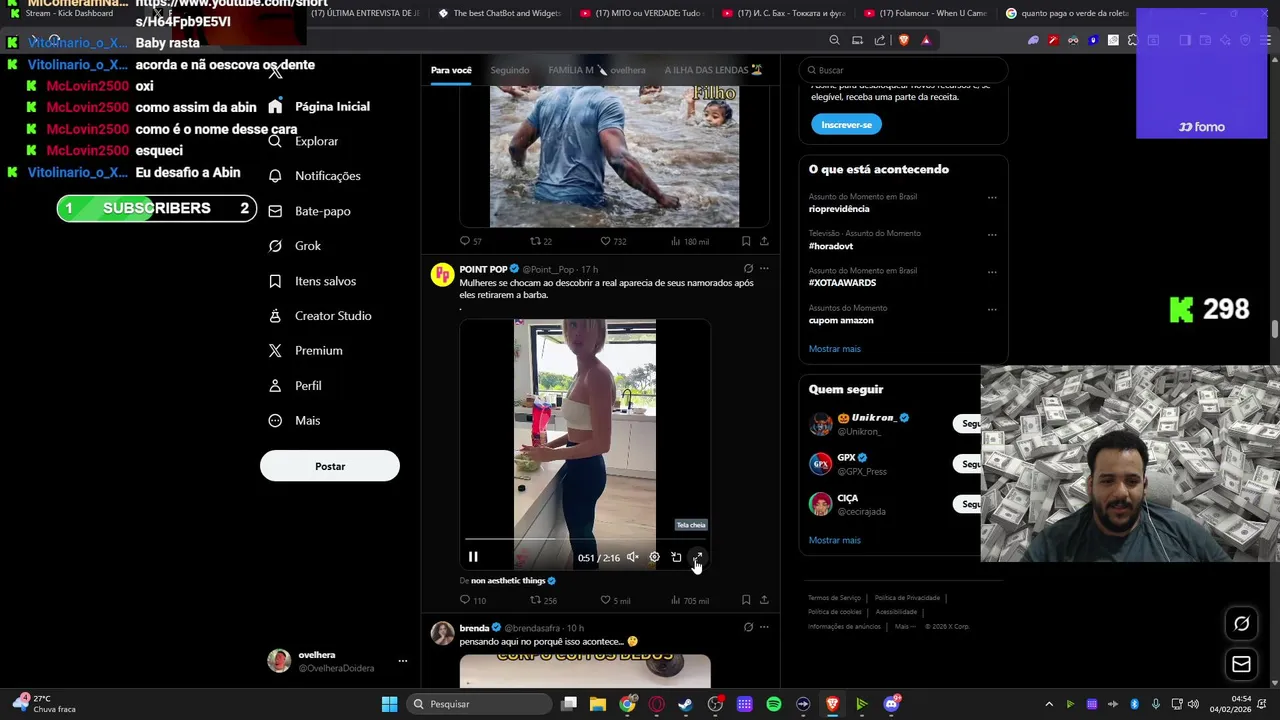The width and height of the screenshot is (1280, 720).
Task: Open brenda post more options
Action: tap(764, 628)
